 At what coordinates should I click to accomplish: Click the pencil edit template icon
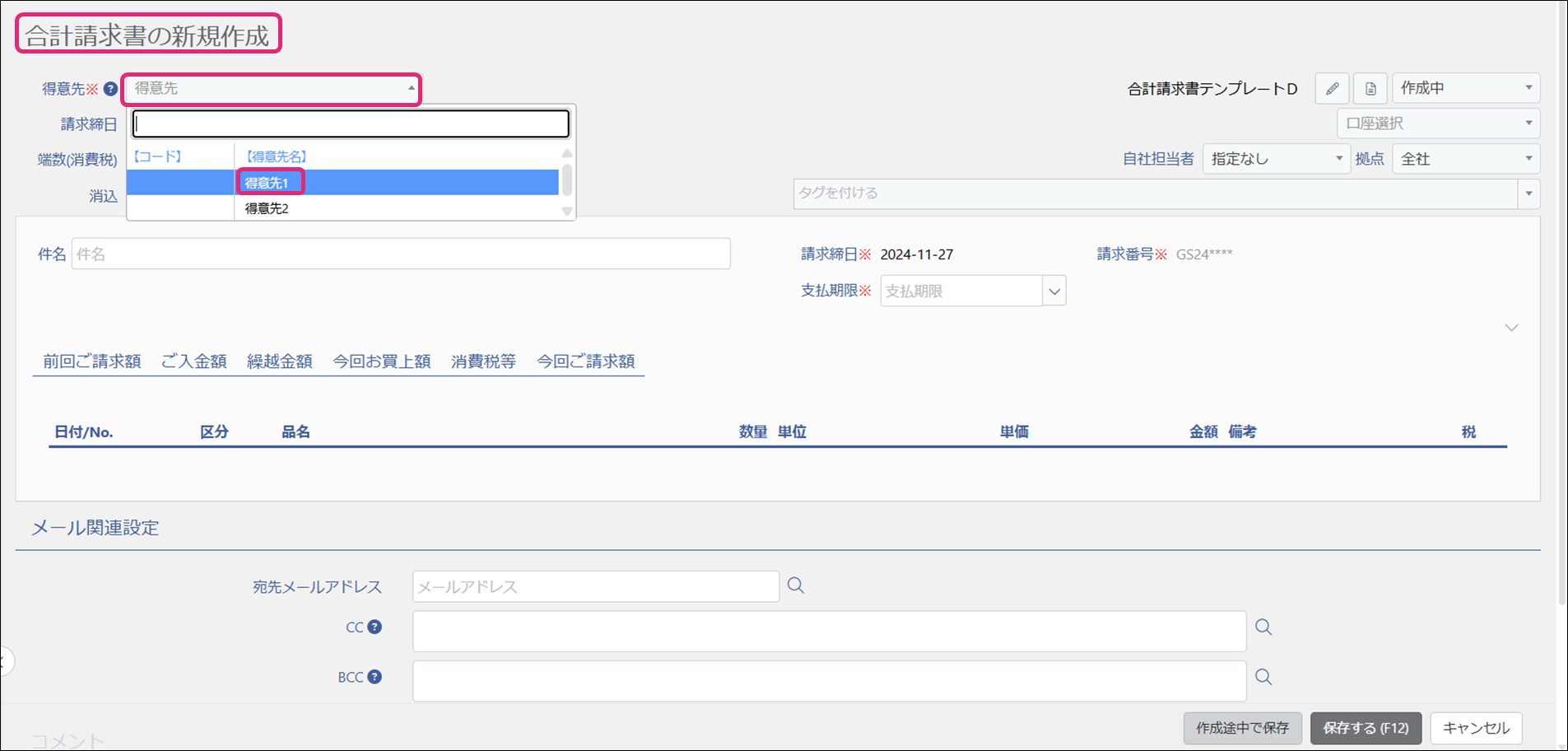point(1331,88)
